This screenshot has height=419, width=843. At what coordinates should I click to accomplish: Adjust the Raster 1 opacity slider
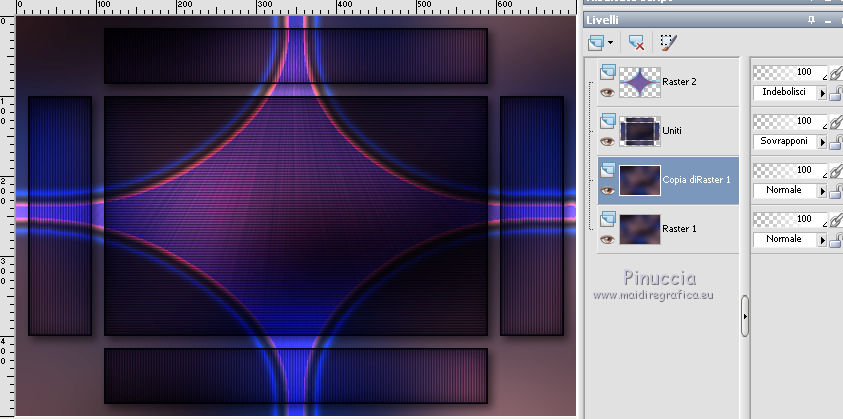tap(789, 219)
